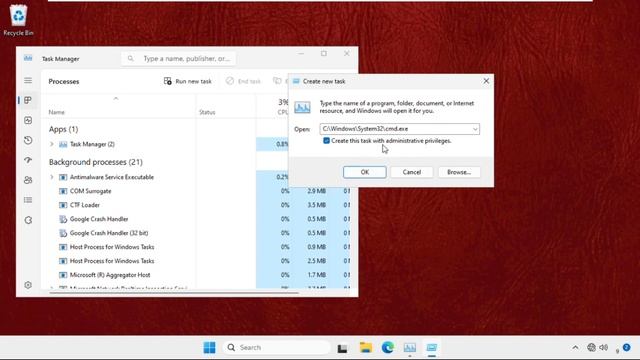Click Task Manager icon in taskbar

pyautogui.click(x=410, y=347)
